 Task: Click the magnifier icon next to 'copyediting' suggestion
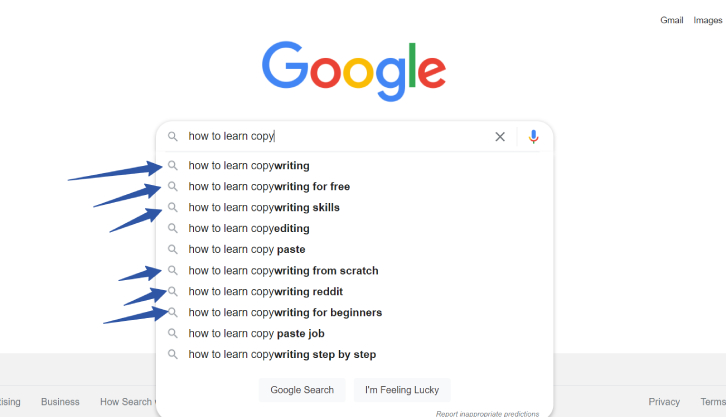173,228
